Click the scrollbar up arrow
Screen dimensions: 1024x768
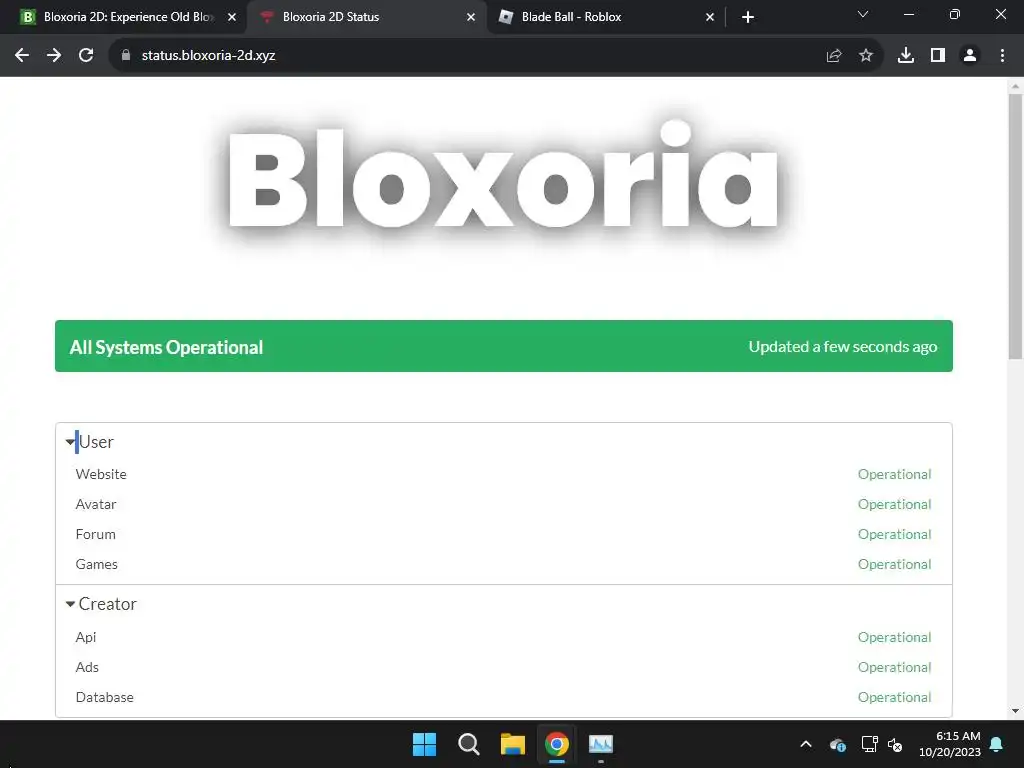1015,86
